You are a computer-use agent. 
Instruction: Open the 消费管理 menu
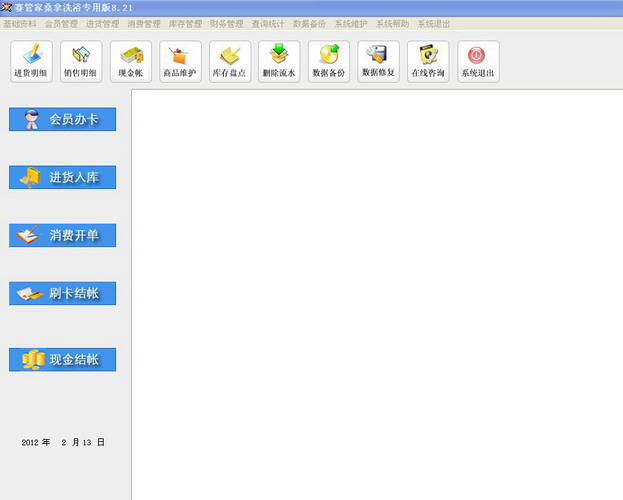[144, 24]
